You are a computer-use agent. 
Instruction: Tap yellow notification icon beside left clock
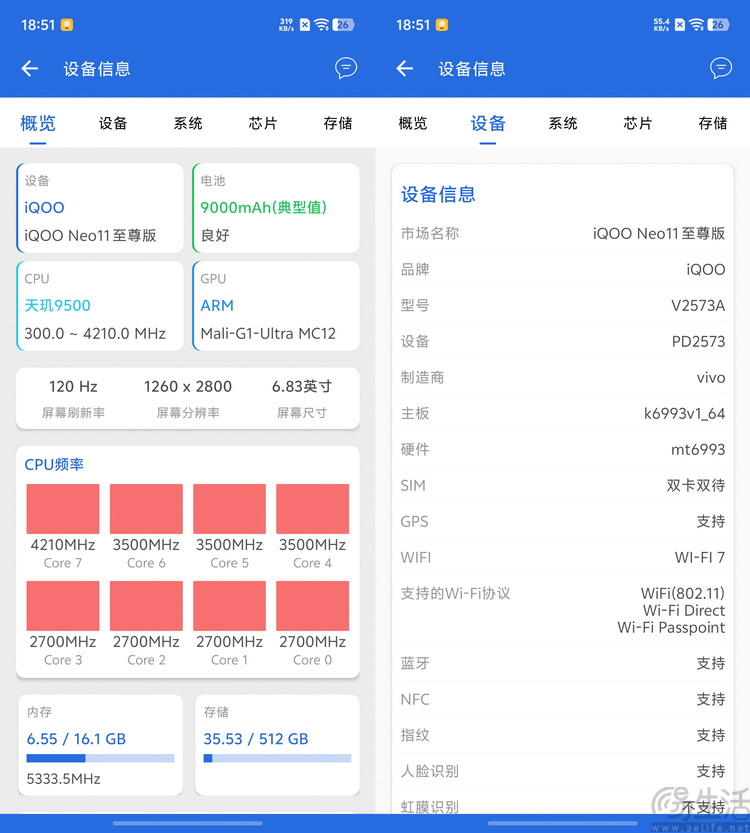click(x=67, y=25)
